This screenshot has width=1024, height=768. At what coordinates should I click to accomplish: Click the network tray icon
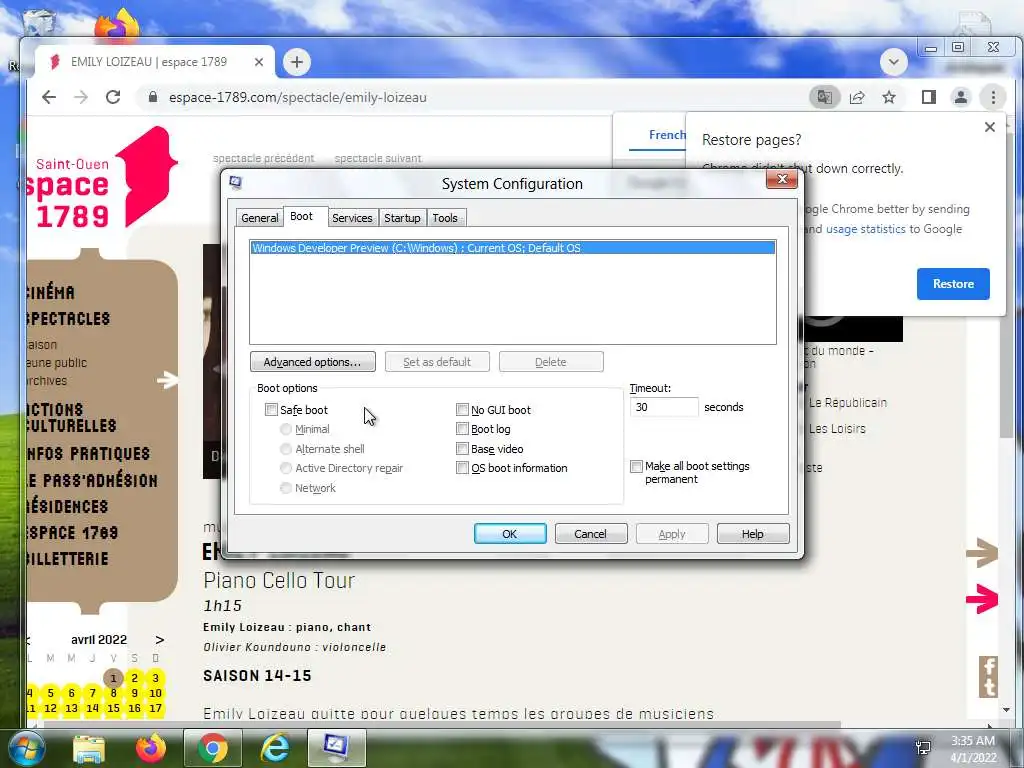(x=923, y=748)
